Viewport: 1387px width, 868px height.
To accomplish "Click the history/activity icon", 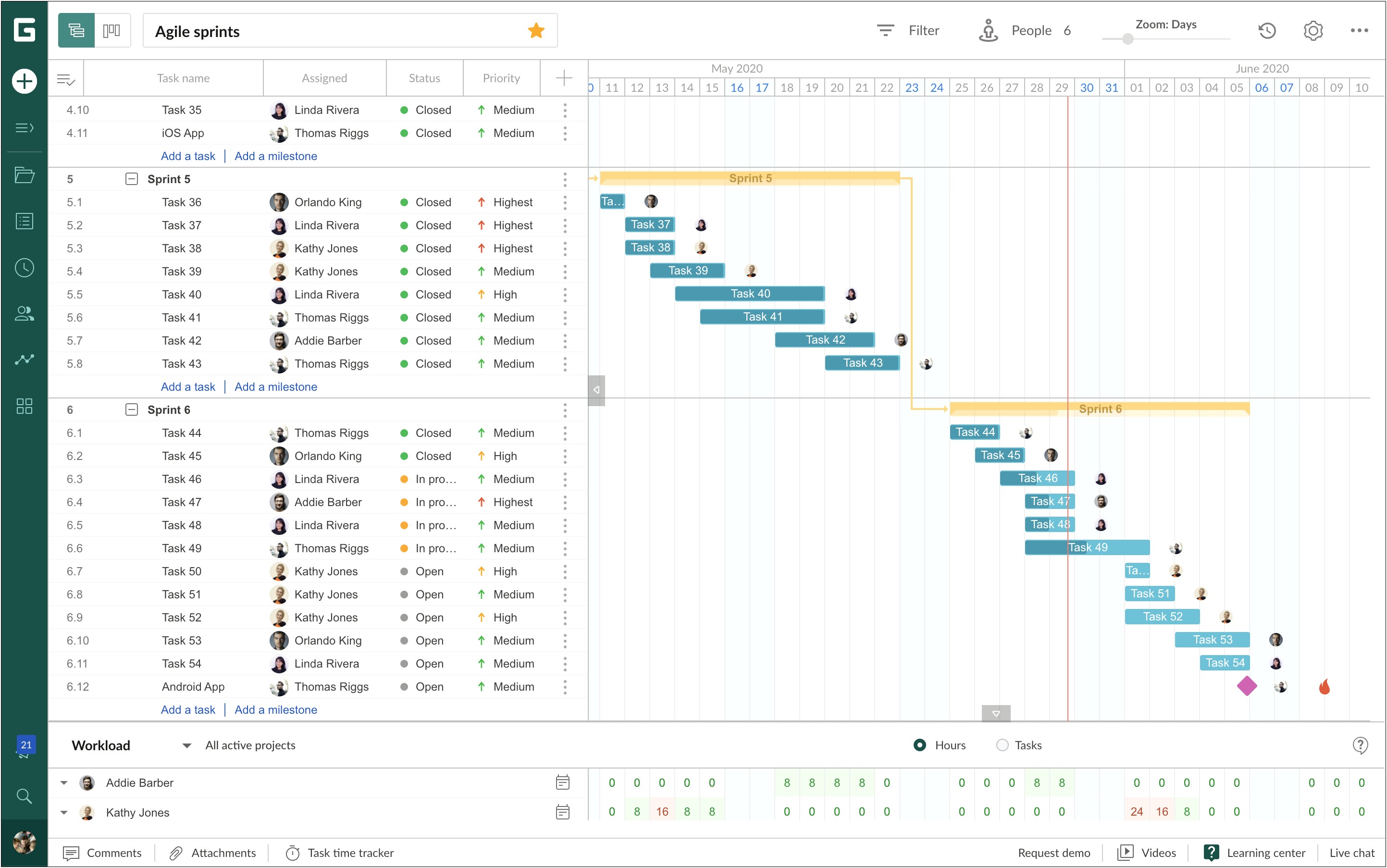I will point(1267,31).
